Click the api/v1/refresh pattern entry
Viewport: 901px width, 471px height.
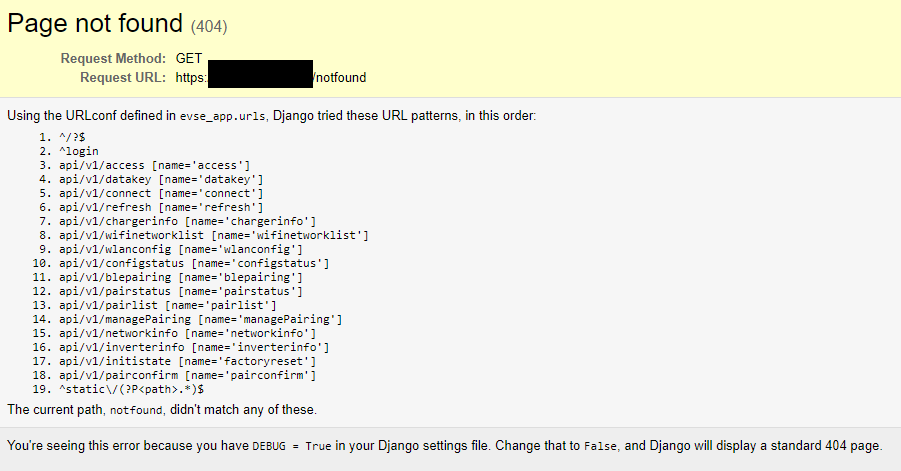pyautogui.click(x=160, y=207)
